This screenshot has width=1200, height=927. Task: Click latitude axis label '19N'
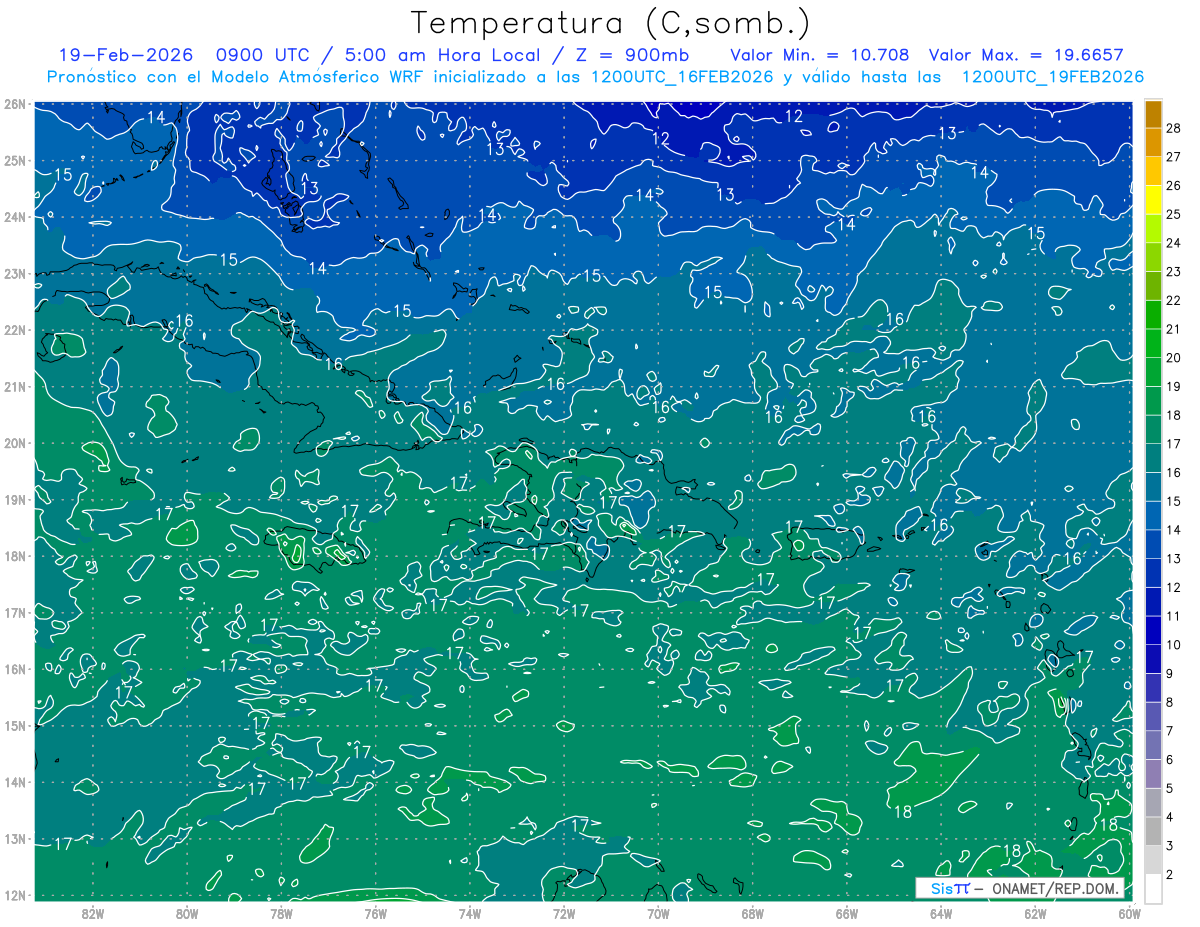pos(14,500)
